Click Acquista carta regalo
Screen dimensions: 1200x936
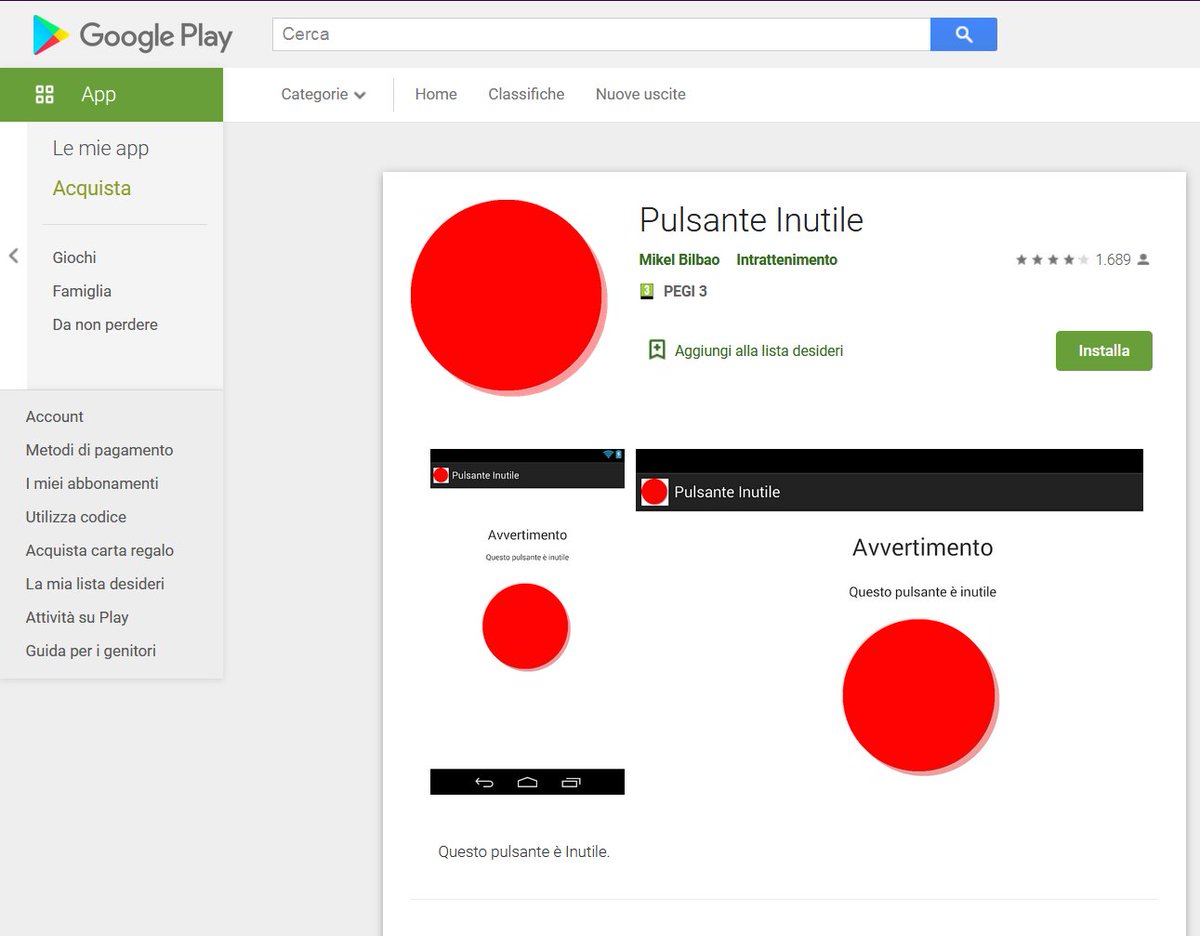[x=100, y=551]
